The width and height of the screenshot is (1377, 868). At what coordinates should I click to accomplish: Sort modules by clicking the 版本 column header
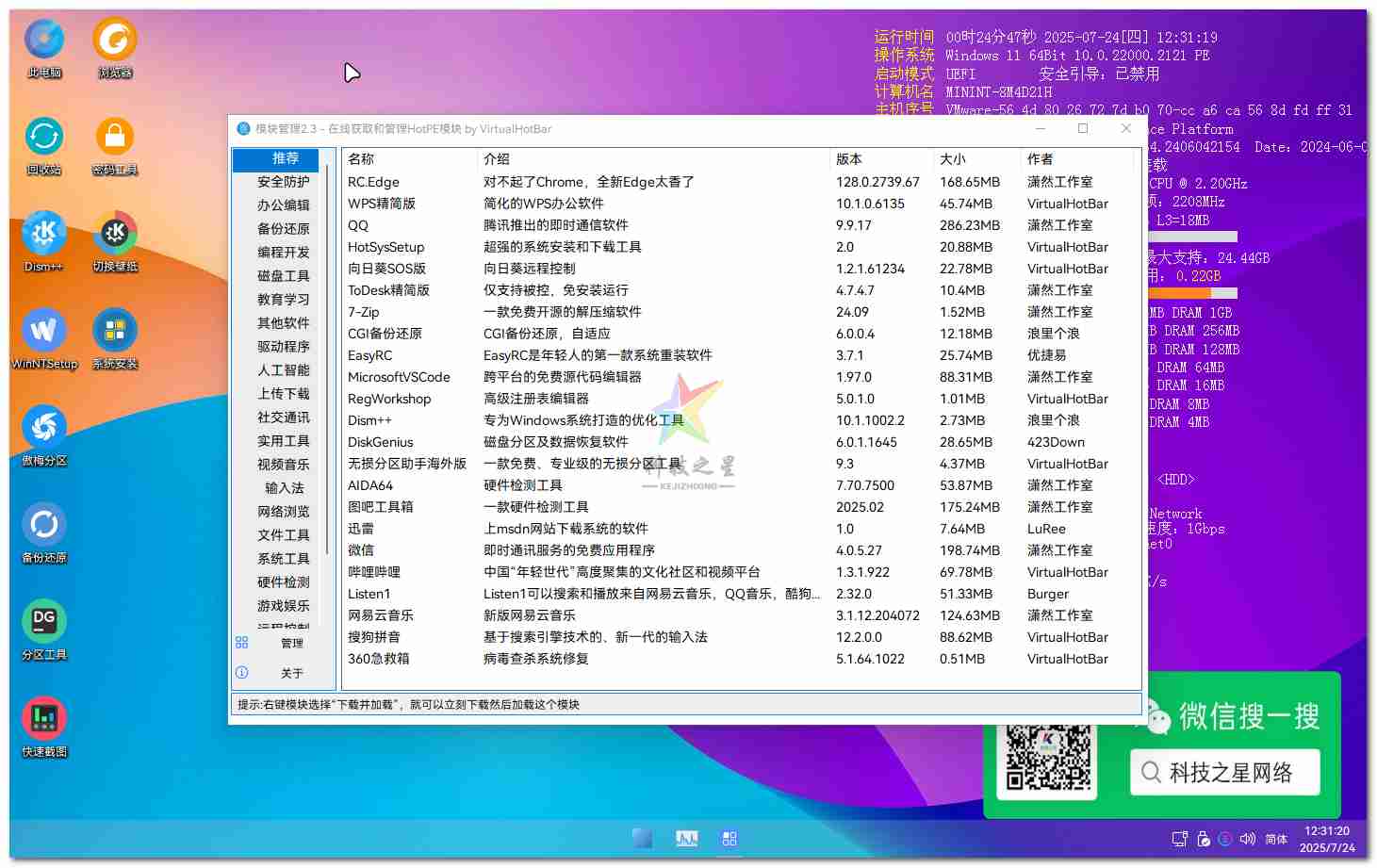pos(850,158)
